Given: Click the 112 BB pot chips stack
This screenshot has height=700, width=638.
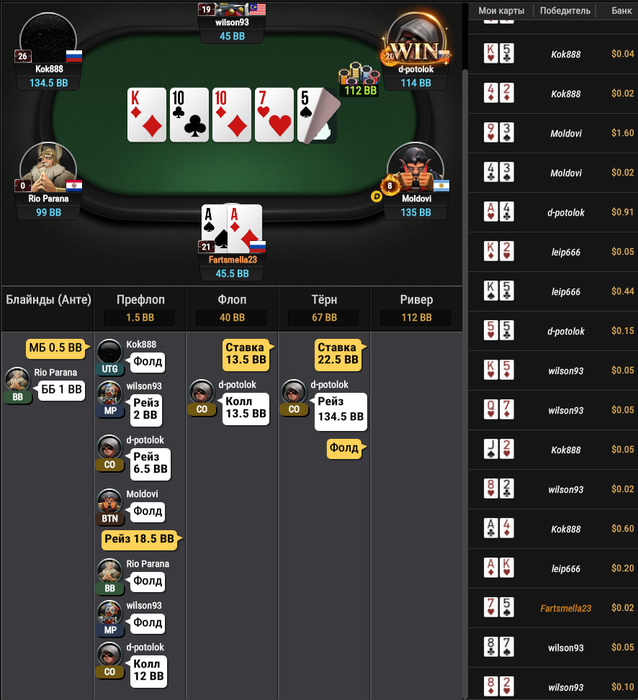Looking at the screenshot, I should pyautogui.click(x=359, y=79).
